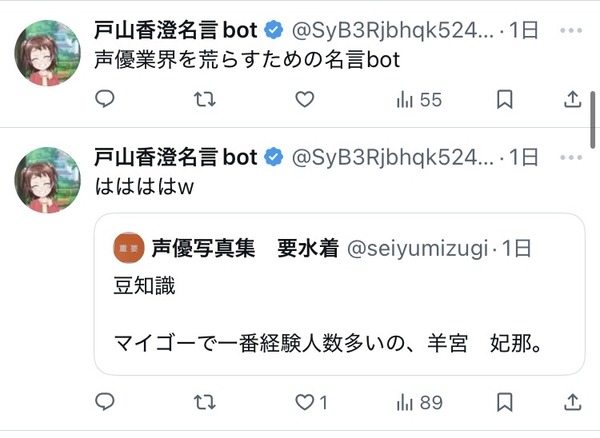Like the tweet with 1 like

[x=311, y=402]
